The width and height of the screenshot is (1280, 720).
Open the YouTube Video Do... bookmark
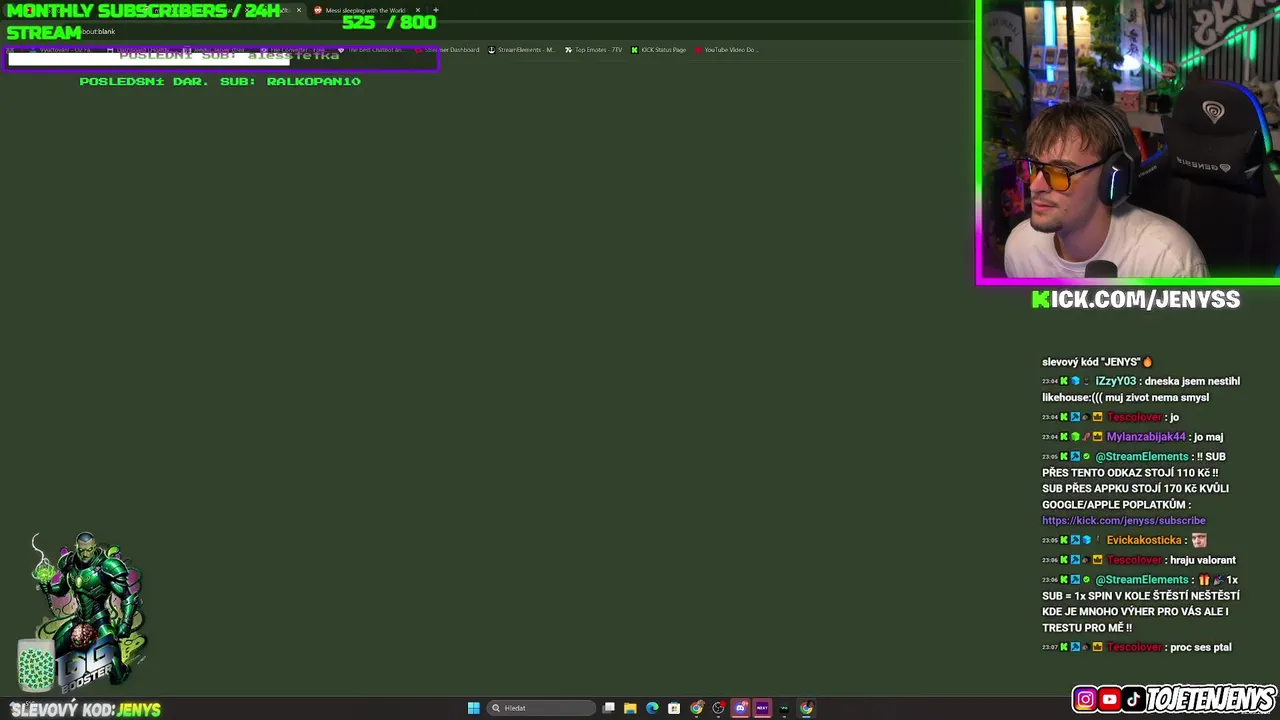click(727, 50)
